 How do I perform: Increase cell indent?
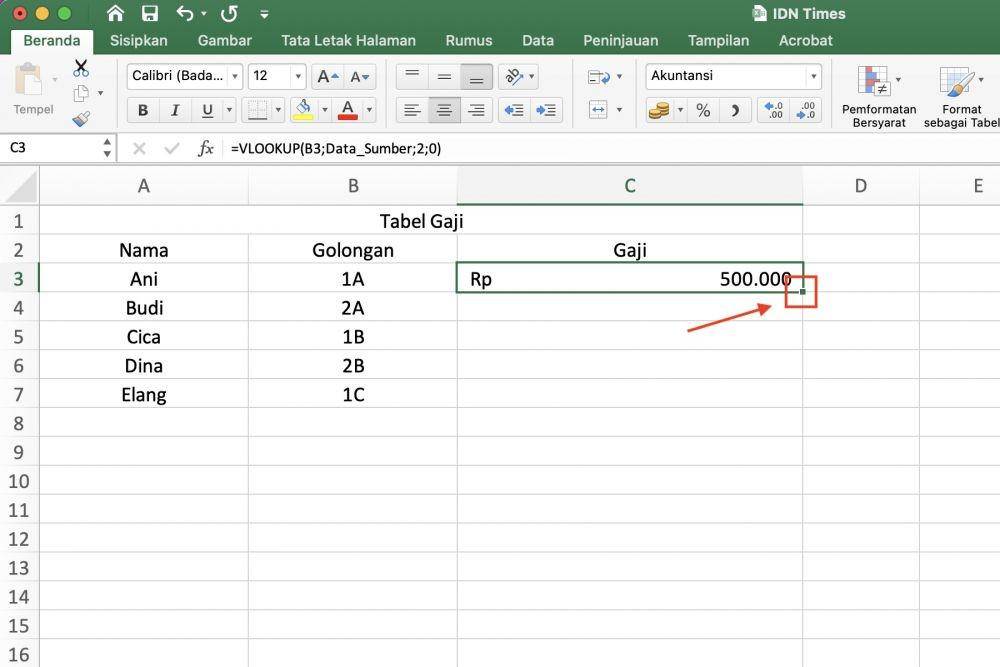click(546, 110)
